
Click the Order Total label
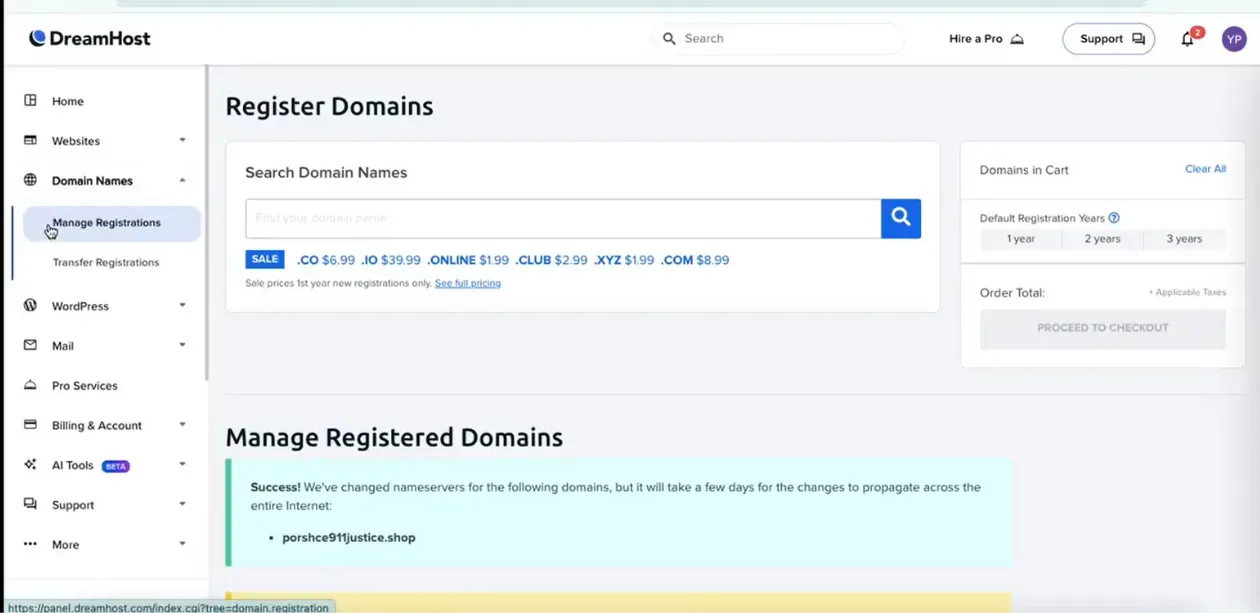click(x=1012, y=293)
